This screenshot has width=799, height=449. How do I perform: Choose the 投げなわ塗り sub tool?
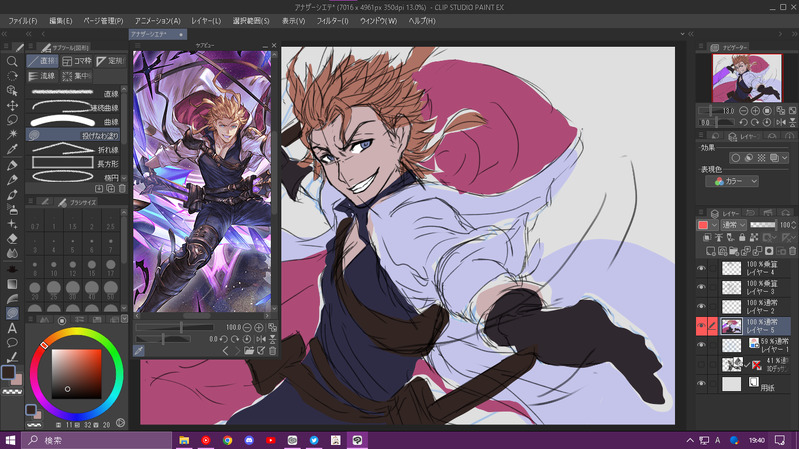tap(72, 134)
